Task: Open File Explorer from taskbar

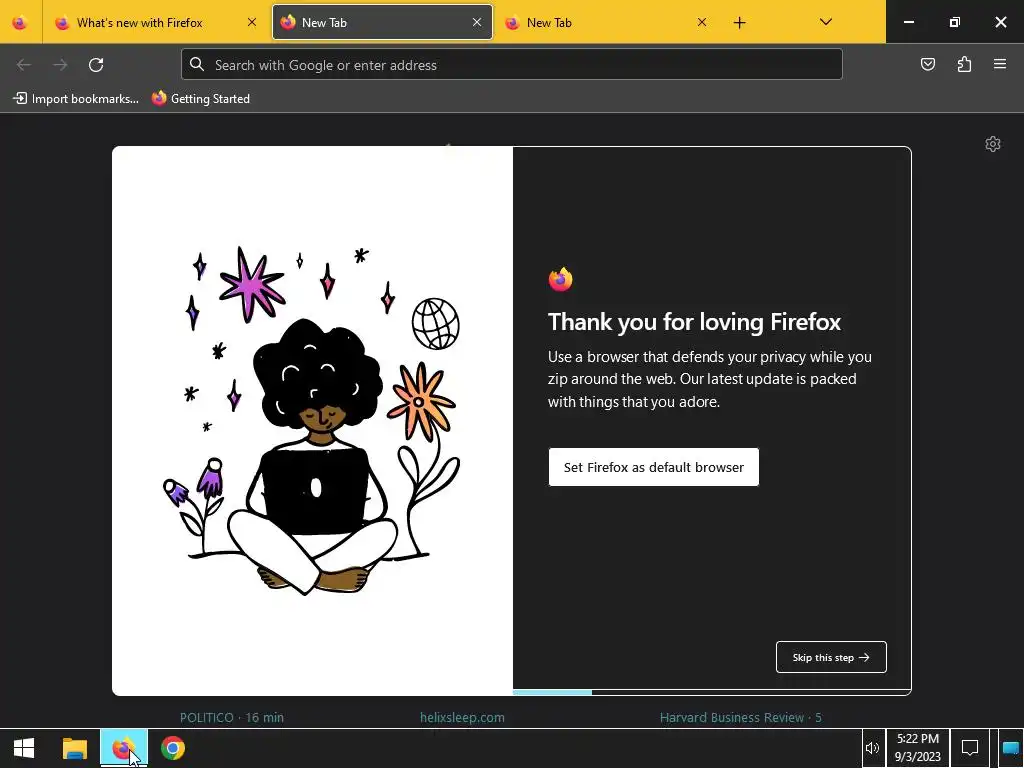Action: pyautogui.click(x=74, y=748)
